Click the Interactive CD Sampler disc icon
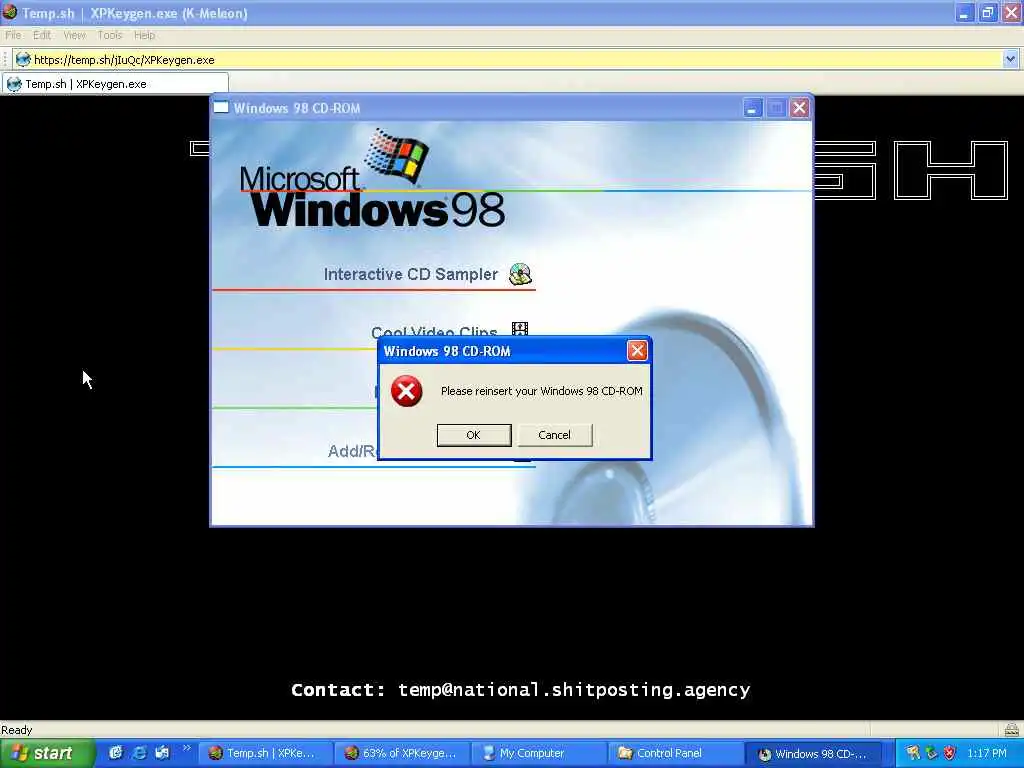The image size is (1024, 768). coord(520,274)
